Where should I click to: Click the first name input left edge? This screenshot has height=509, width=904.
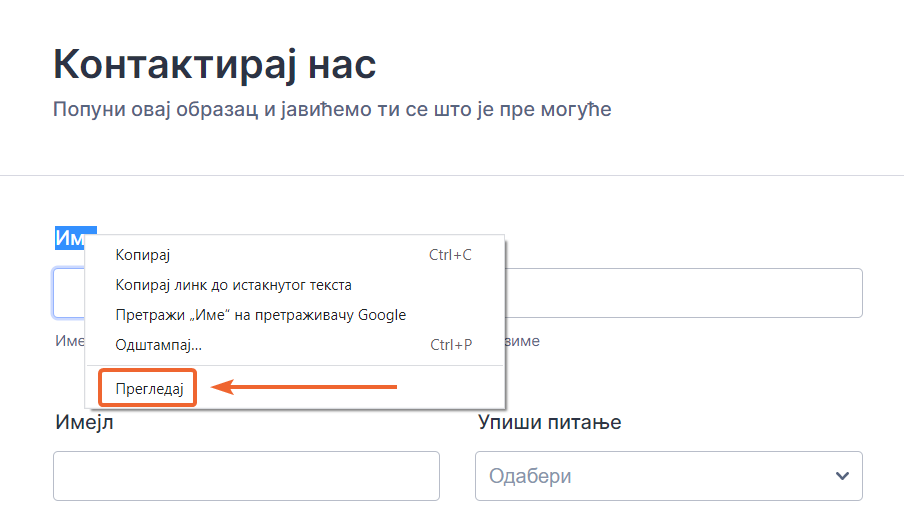tap(68, 293)
